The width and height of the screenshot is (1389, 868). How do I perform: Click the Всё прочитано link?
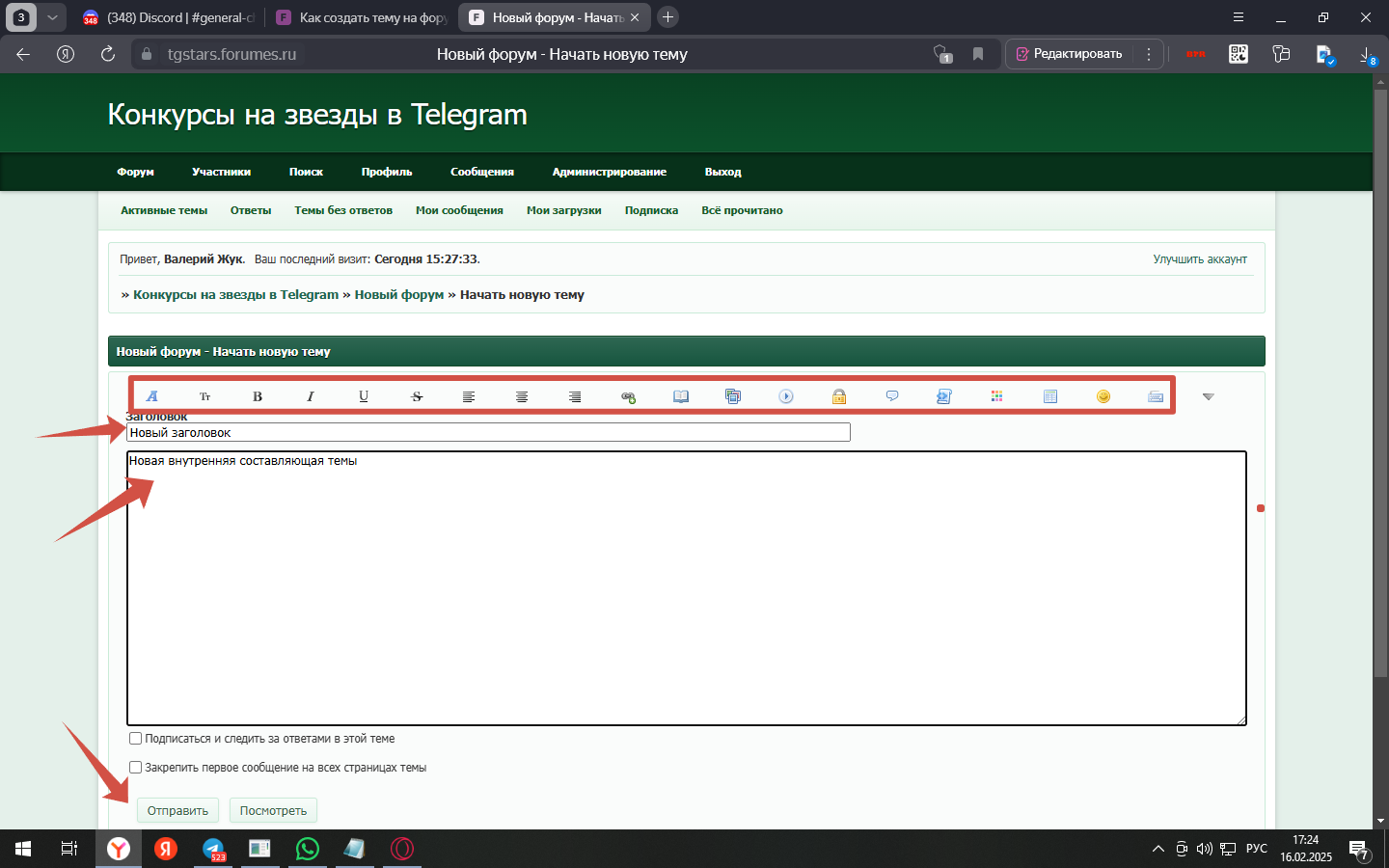[x=742, y=210]
